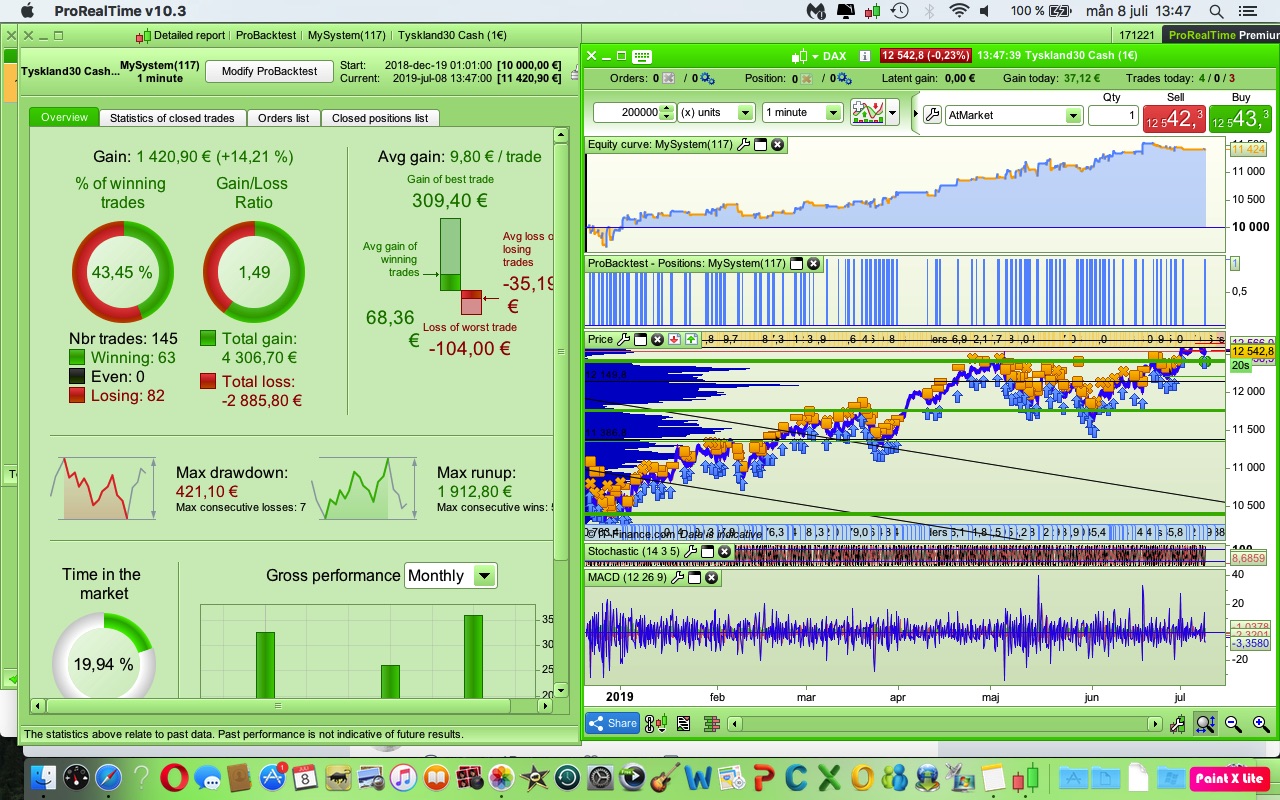Select the auto-fit zoom icon near bottom right
This screenshot has height=800, width=1280.
(x=1205, y=723)
